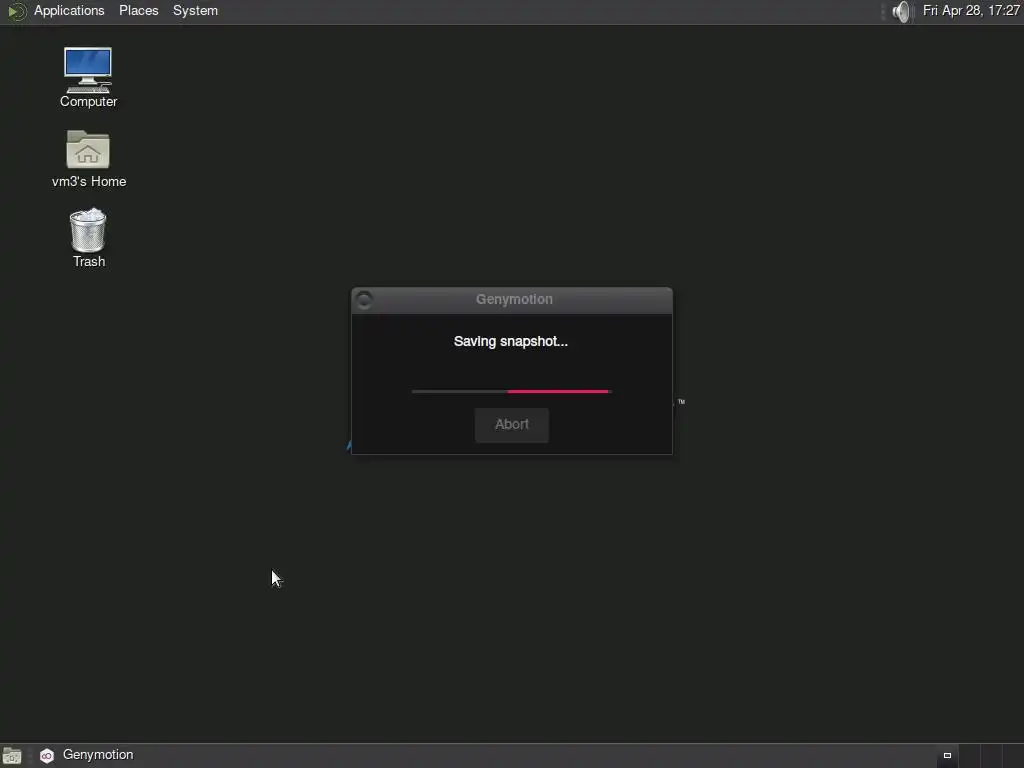Open the Places menu
Image resolution: width=1024 pixels, height=768 pixels.
pyautogui.click(x=138, y=10)
